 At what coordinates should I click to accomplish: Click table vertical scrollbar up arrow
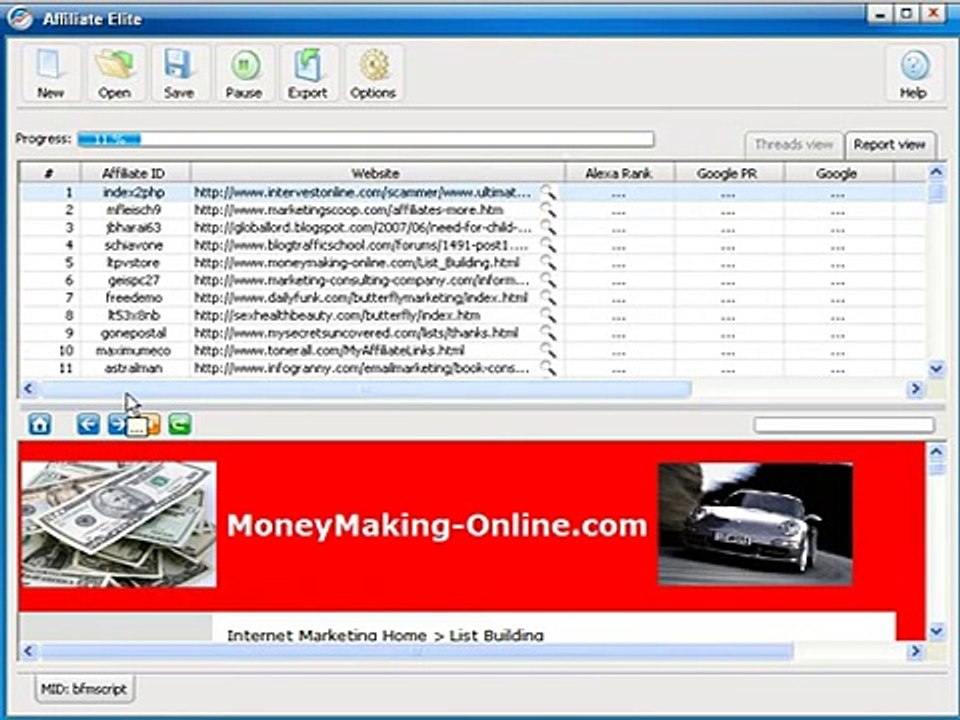[x=936, y=173]
